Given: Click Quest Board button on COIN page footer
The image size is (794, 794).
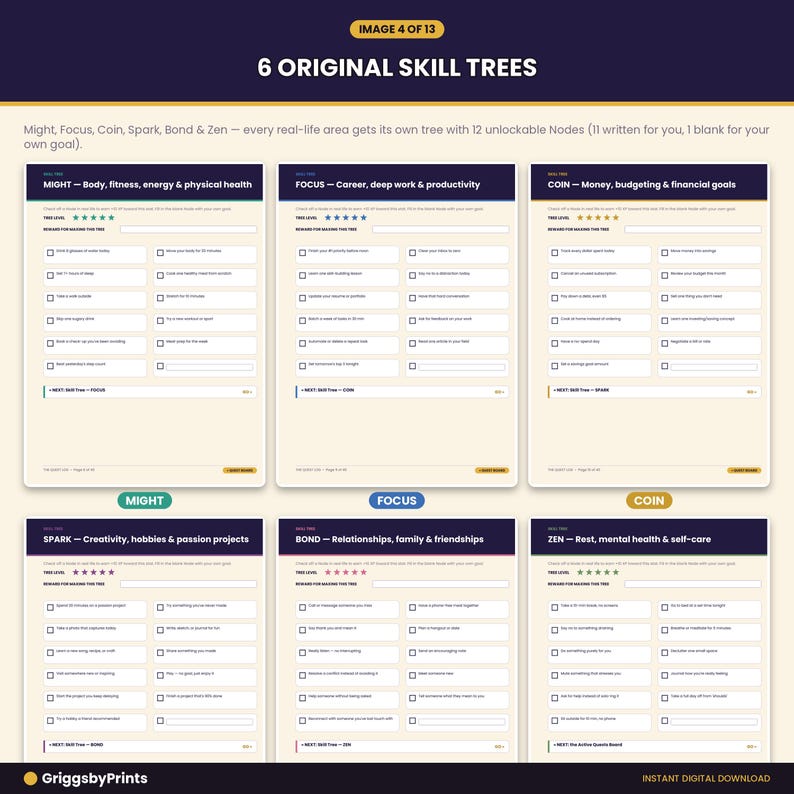Looking at the screenshot, I should [x=744, y=470].
